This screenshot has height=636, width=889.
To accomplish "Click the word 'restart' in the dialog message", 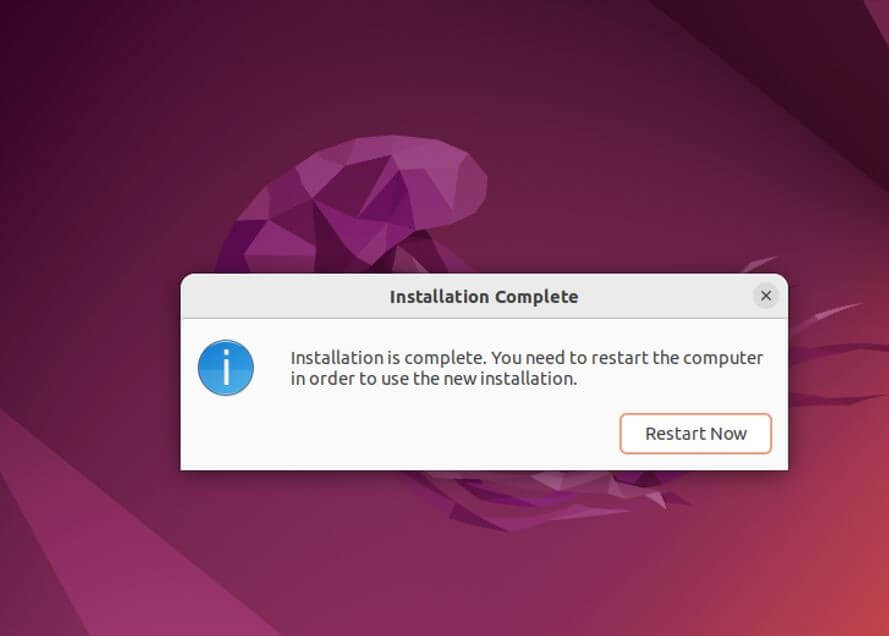I will tap(619, 358).
